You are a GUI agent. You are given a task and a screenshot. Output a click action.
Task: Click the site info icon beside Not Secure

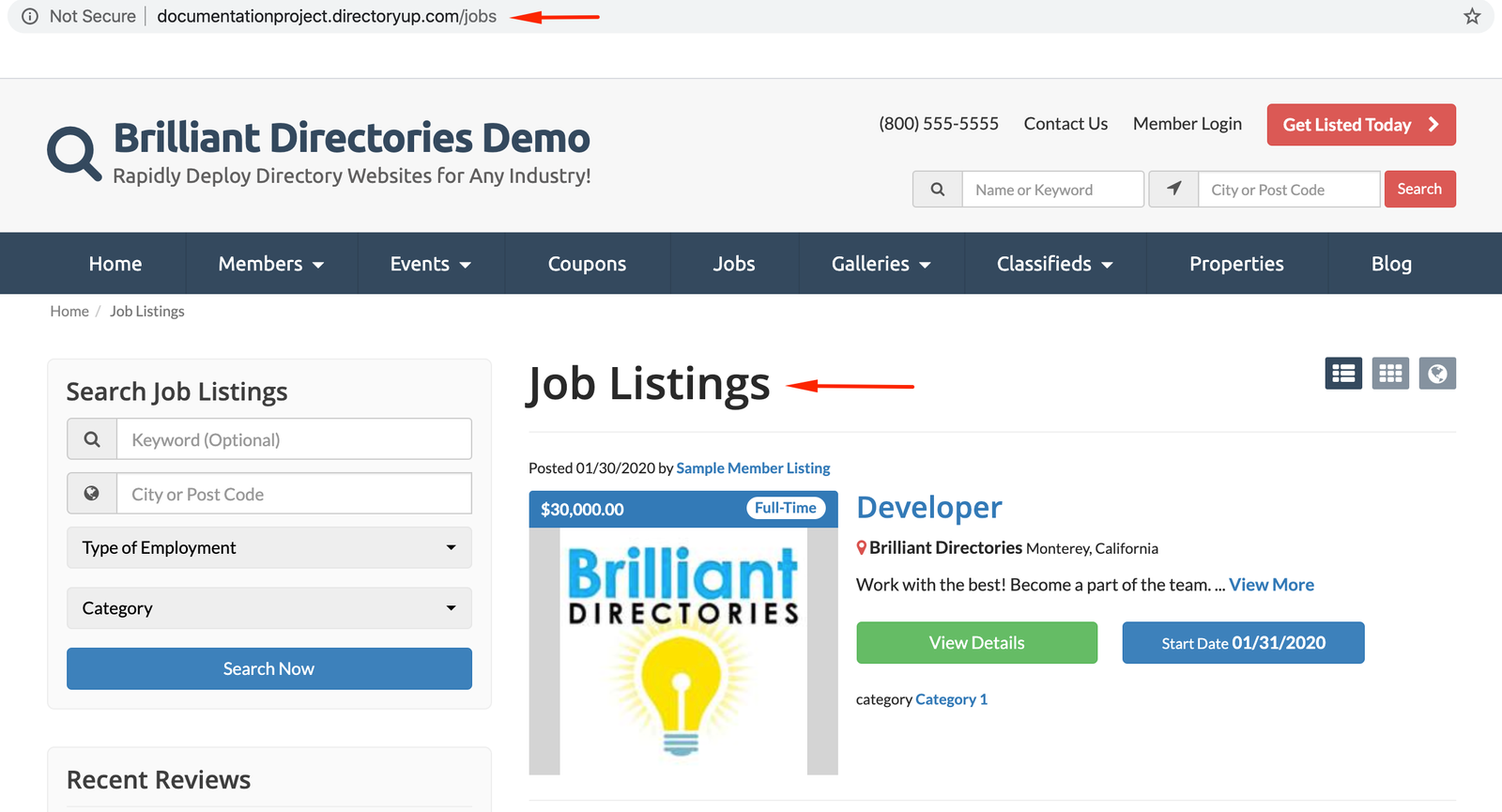[30, 16]
